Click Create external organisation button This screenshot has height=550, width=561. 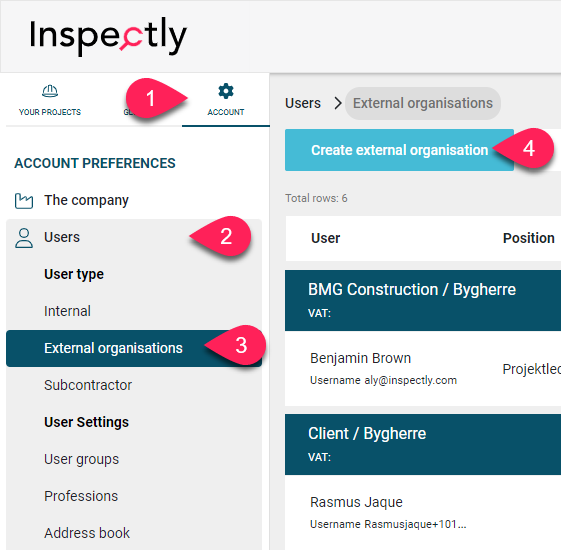point(399,150)
